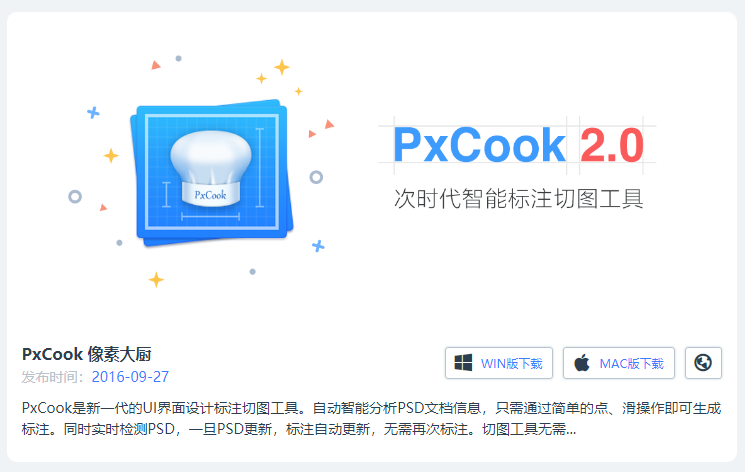Click the blue plus sparkle left of icon
This screenshot has height=472, width=745.
coord(93,113)
